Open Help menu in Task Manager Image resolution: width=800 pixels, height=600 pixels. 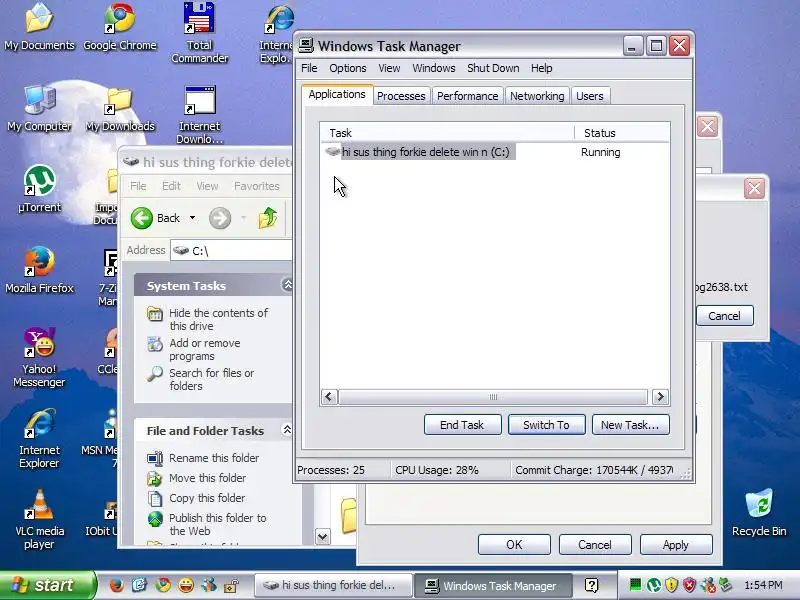[541, 68]
